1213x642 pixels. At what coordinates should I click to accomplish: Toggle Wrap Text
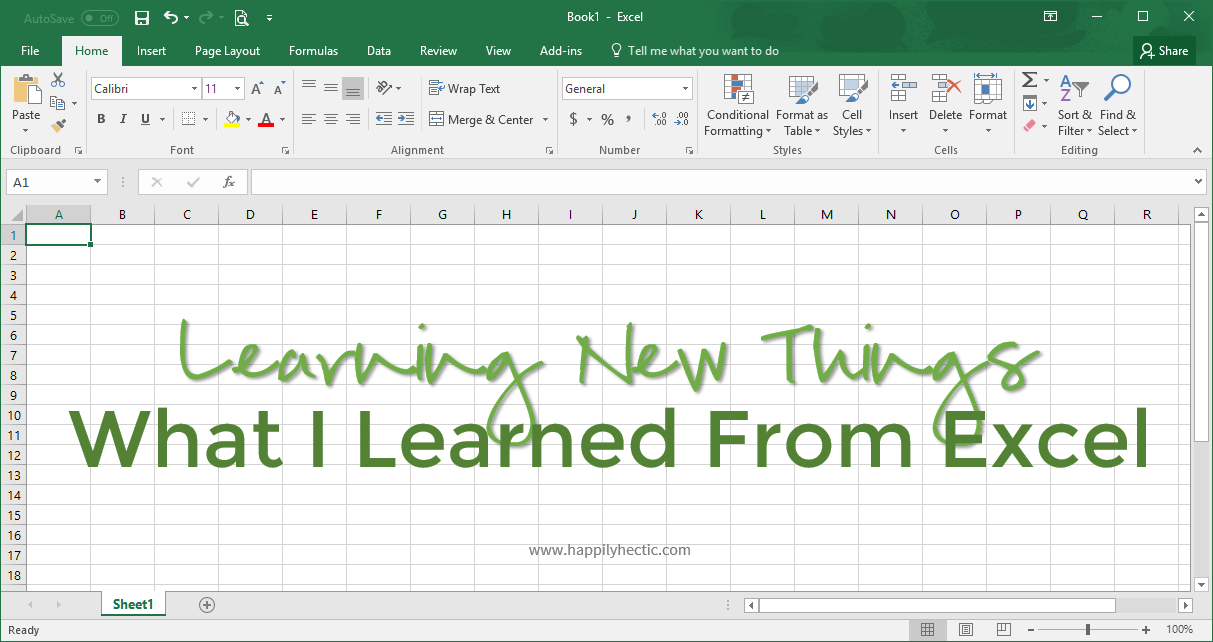click(x=464, y=88)
